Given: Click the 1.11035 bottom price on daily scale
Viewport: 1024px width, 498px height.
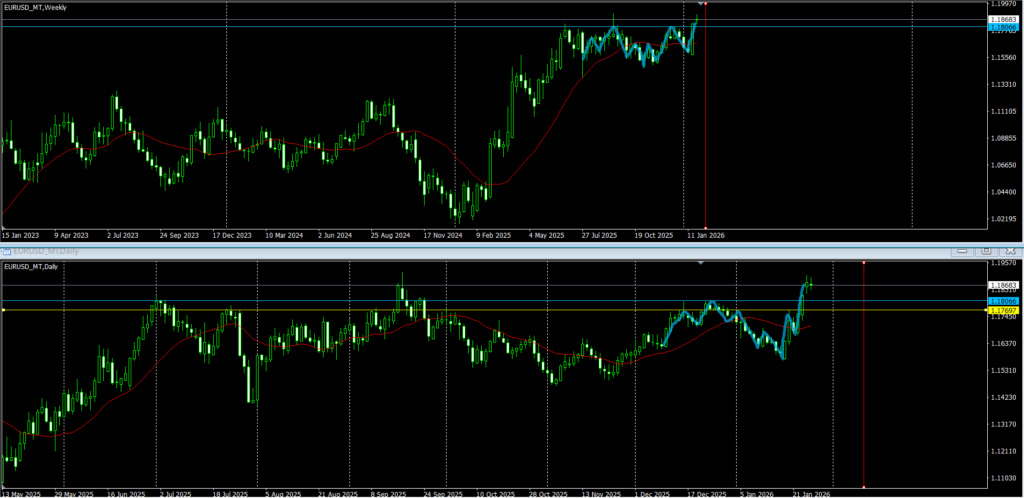Looking at the screenshot, I should (x=1003, y=480).
